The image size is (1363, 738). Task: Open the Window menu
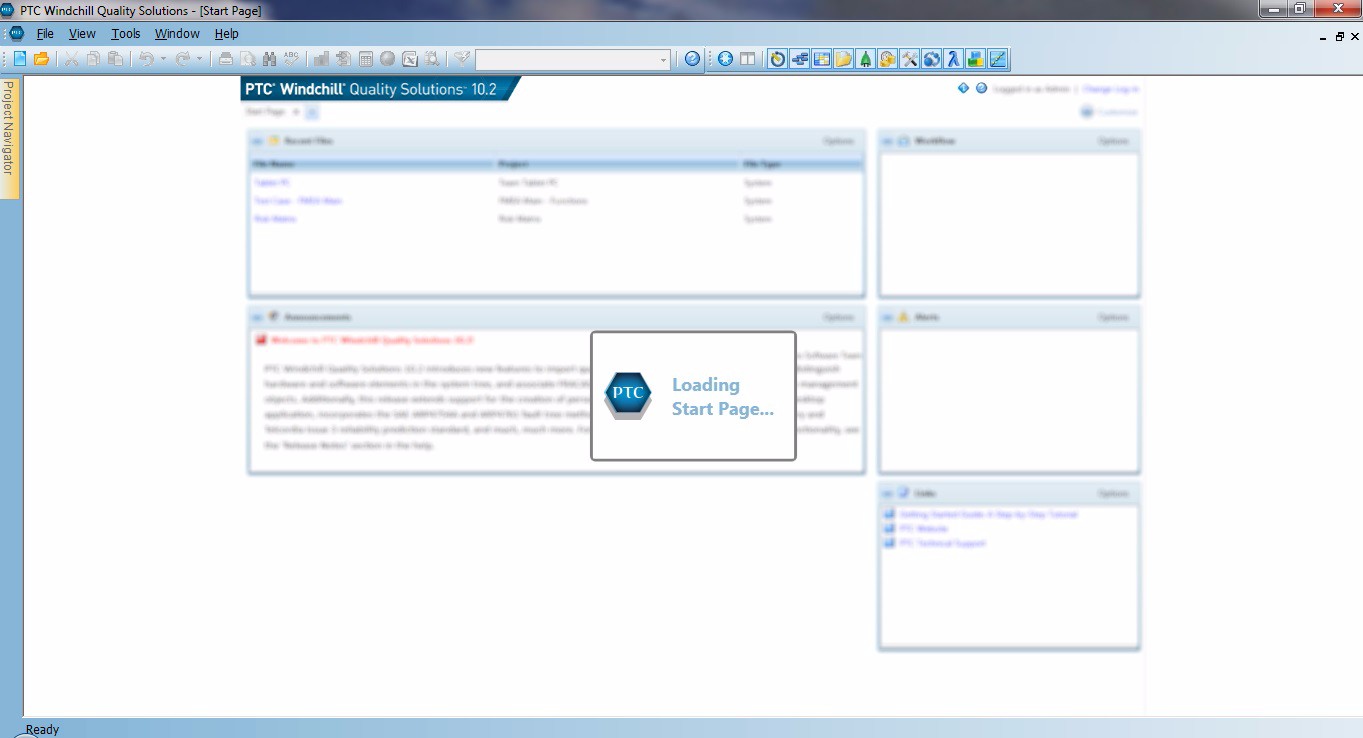tap(177, 34)
